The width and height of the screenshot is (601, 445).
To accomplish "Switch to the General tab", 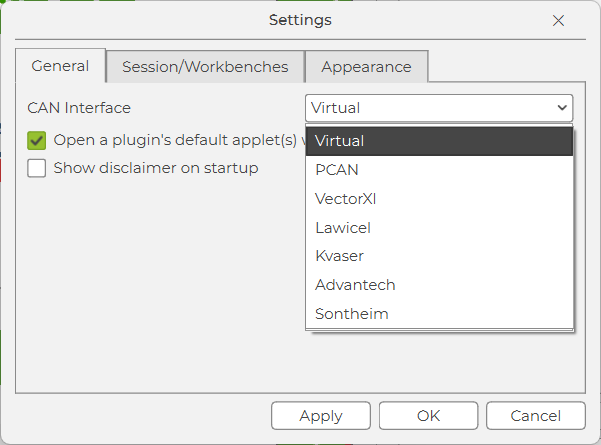I will point(61,66).
